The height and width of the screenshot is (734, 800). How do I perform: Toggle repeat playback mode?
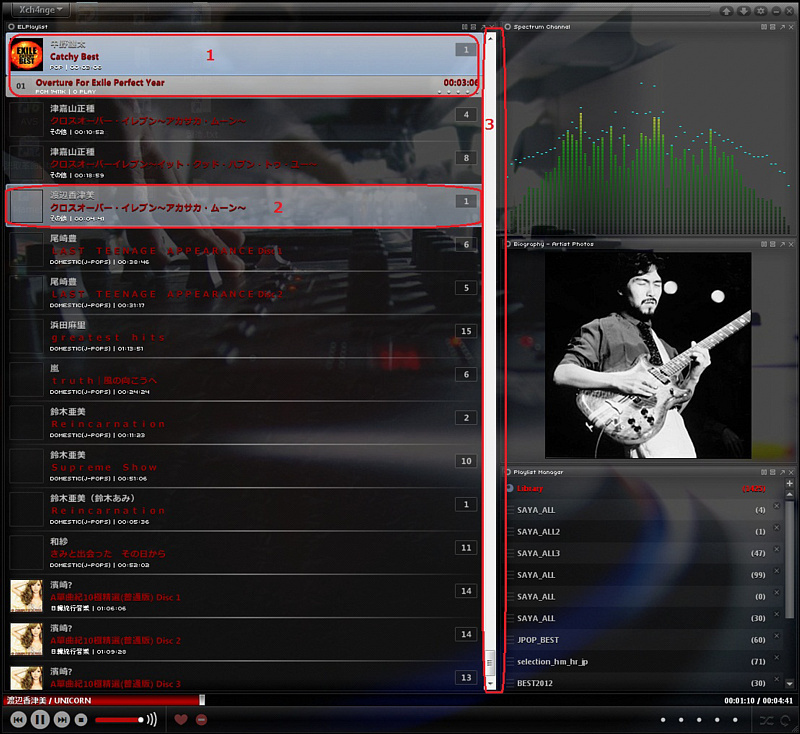click(x=786, y=720)
